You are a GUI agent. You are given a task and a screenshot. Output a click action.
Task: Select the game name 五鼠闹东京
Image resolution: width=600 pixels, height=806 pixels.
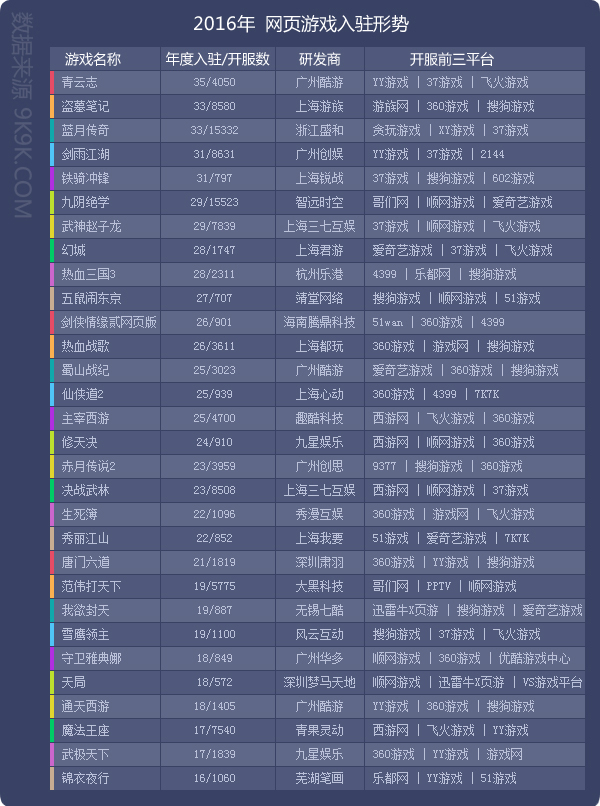point(92,298)
